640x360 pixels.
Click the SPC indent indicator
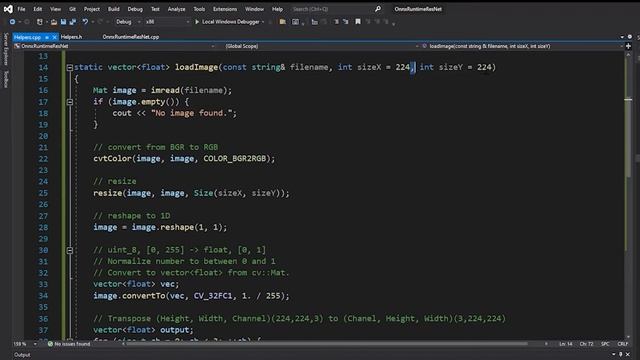pyautogui.click(x=605, y=344)
